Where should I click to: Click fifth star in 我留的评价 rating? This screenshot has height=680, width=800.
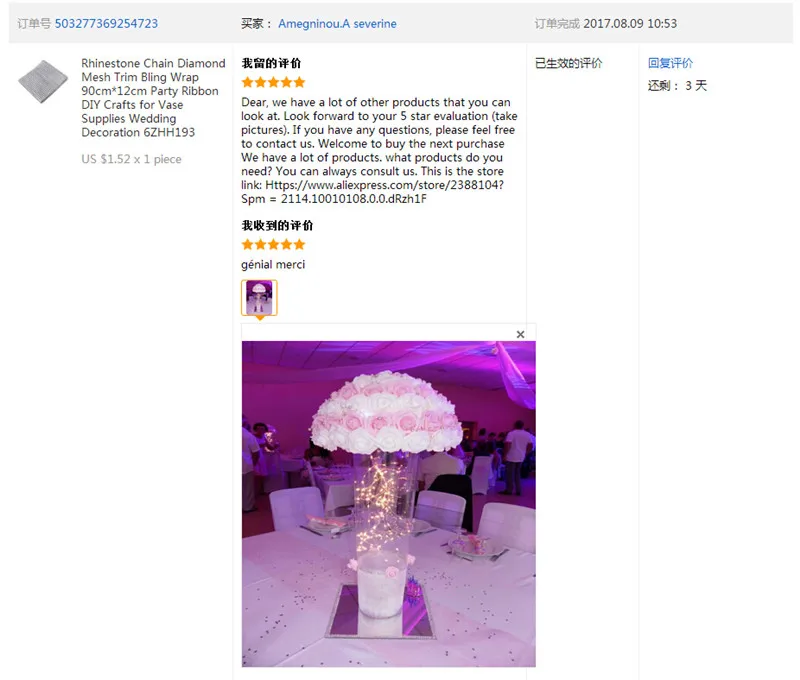coord(299,82)
